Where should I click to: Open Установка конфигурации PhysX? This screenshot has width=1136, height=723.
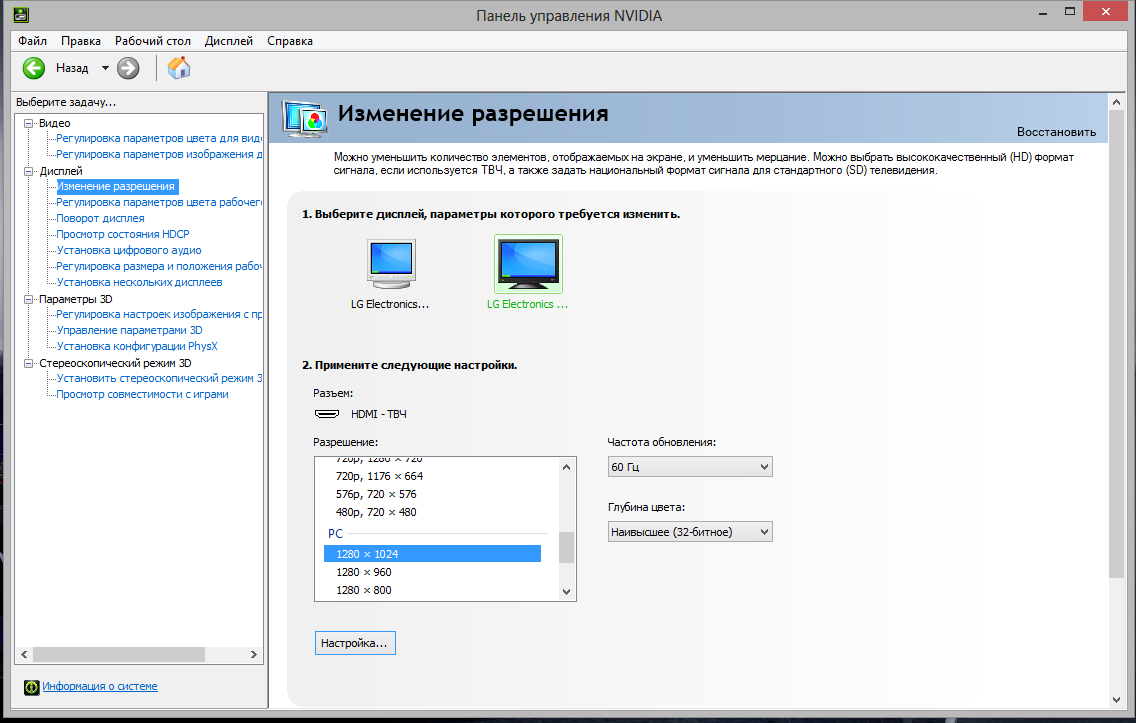(137, 346)
